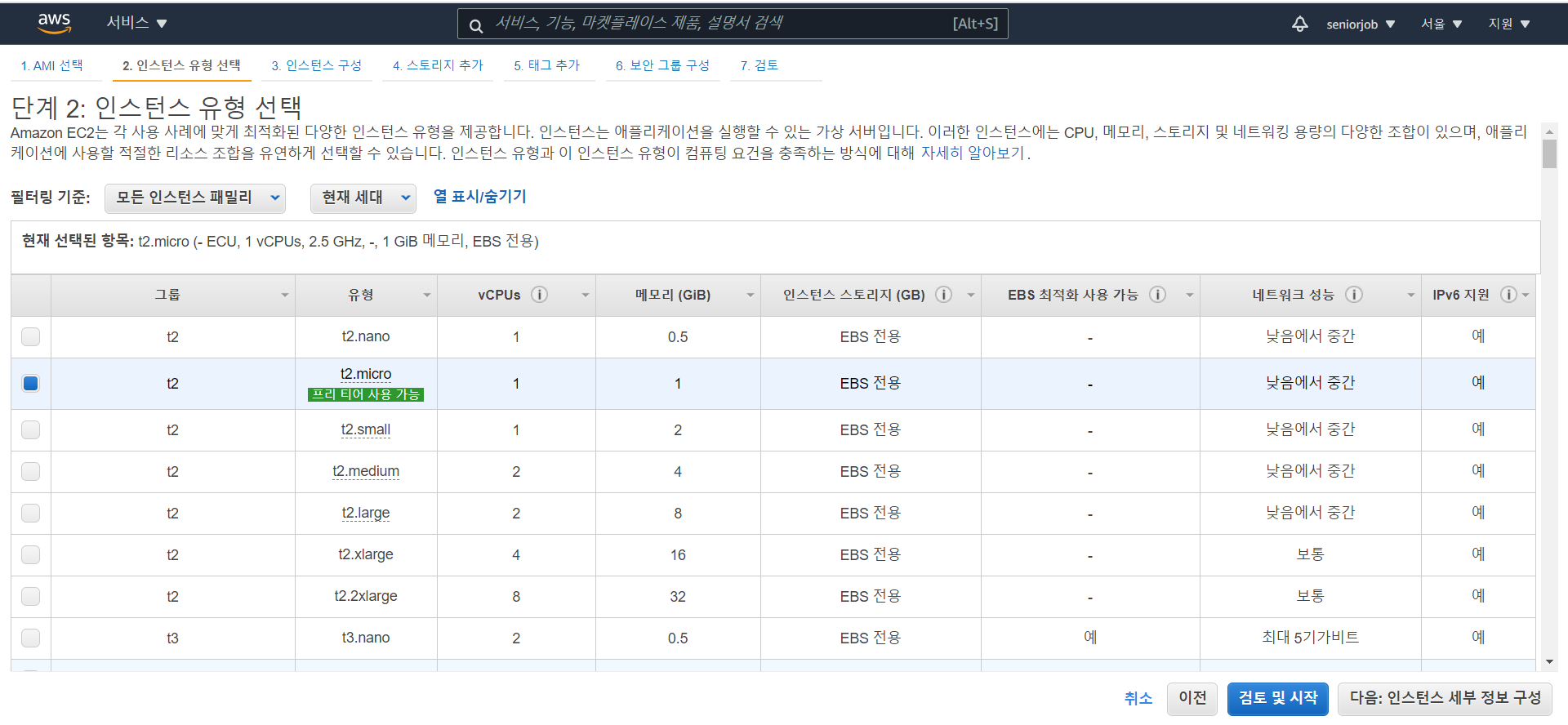
Task: Open the seniorjob account menu
Action: coord(1361,24)
